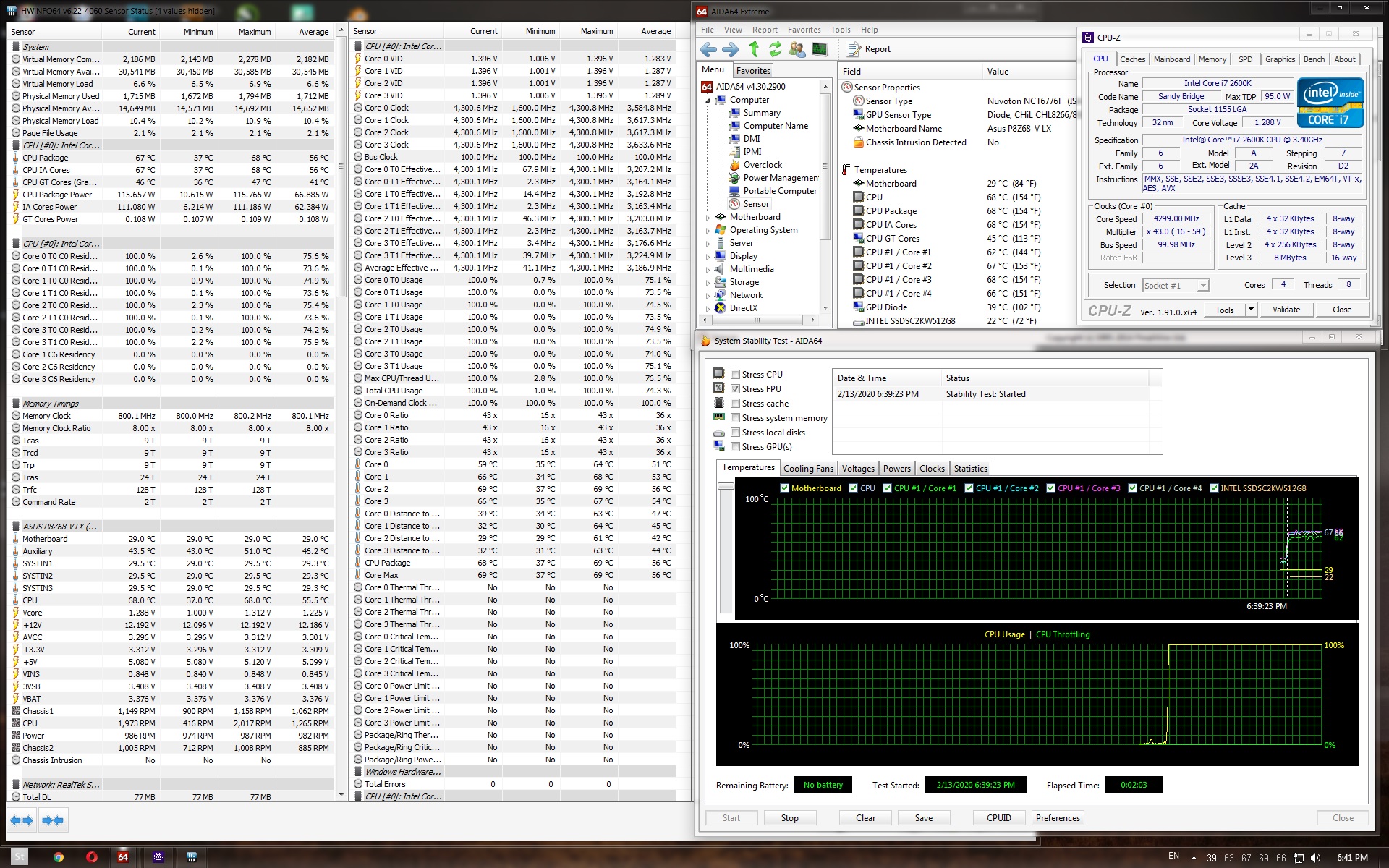Open the Favorites menu in AIDA64
The height and width of the screenshot is (868, 1389).
(804, 30)
